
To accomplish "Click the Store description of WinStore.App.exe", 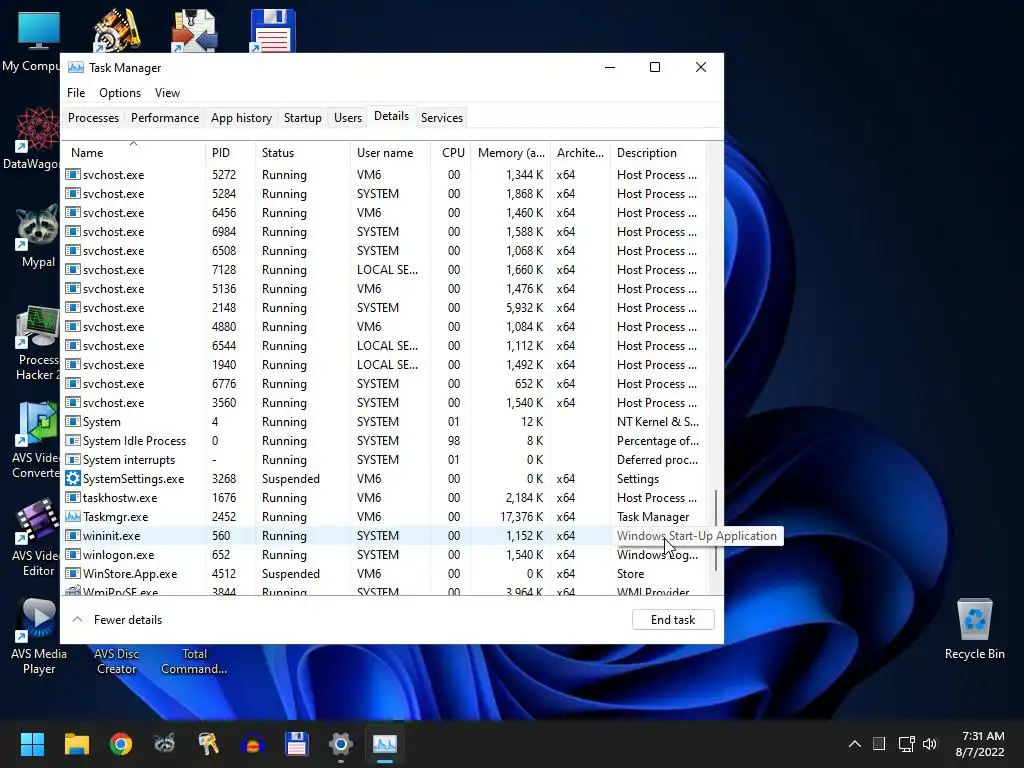I will [x=630, y=573].
